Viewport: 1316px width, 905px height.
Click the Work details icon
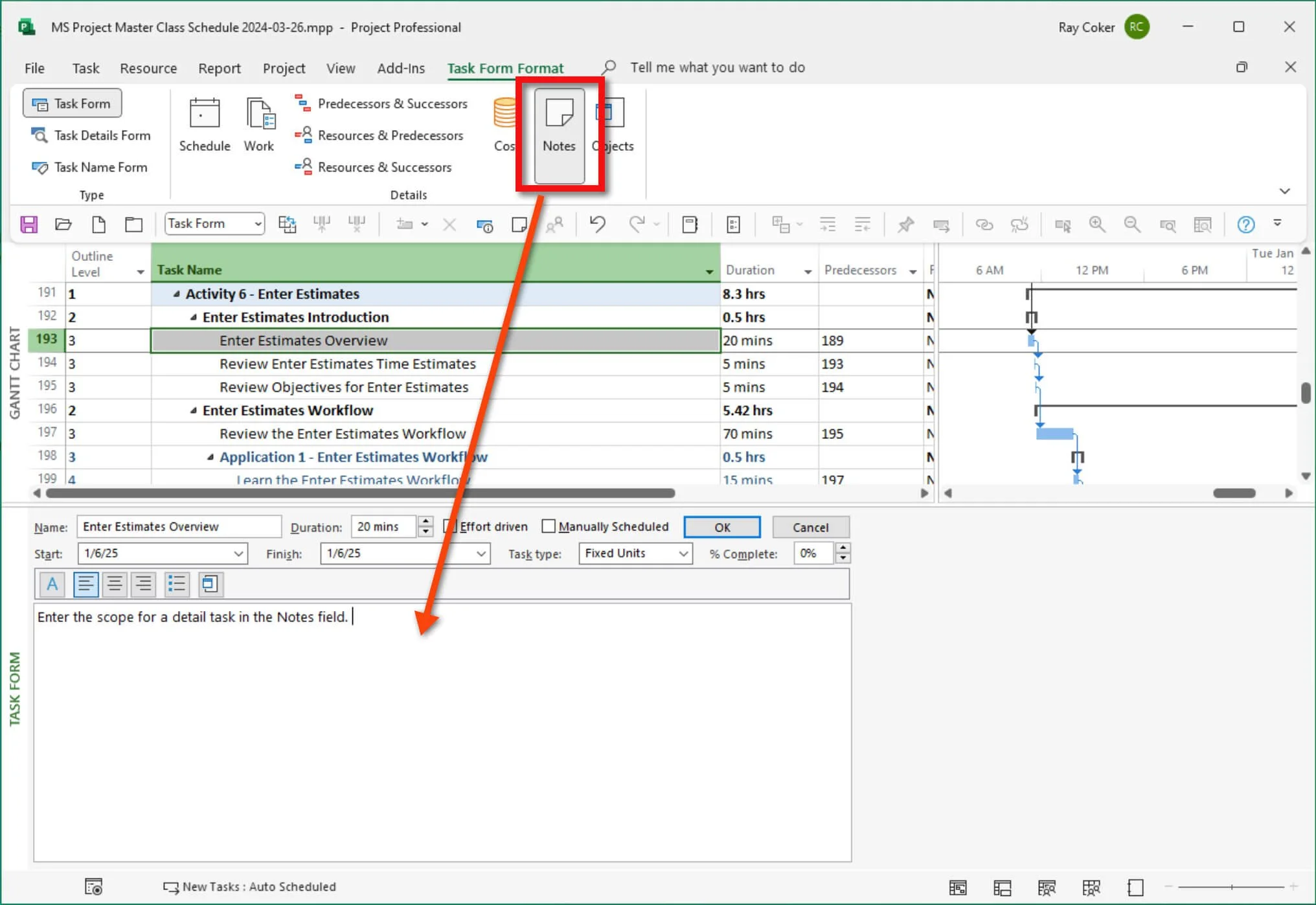coord(259,125)
